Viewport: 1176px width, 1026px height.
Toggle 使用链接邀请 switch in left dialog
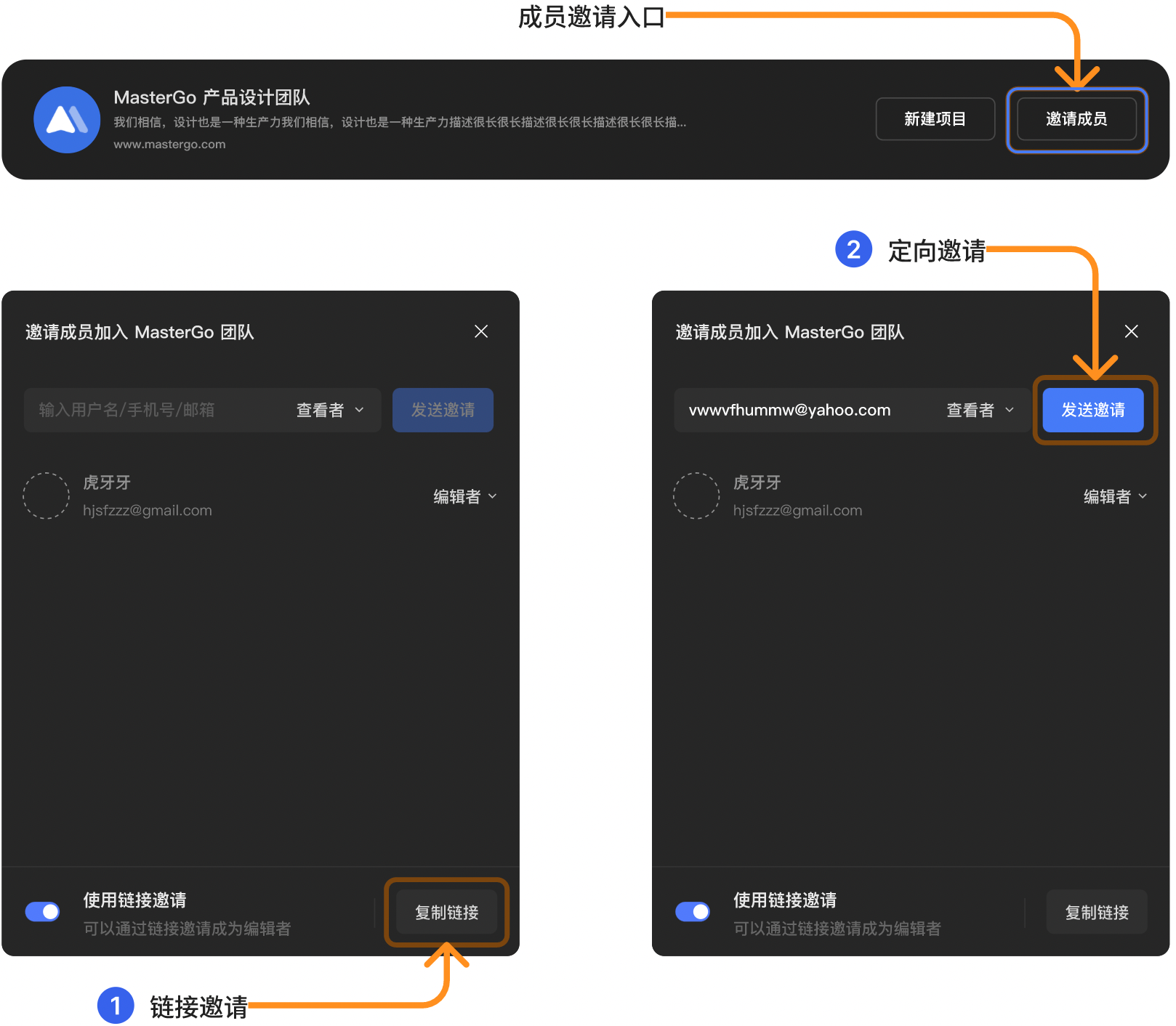pyautogui.click(x=43, y=911)
